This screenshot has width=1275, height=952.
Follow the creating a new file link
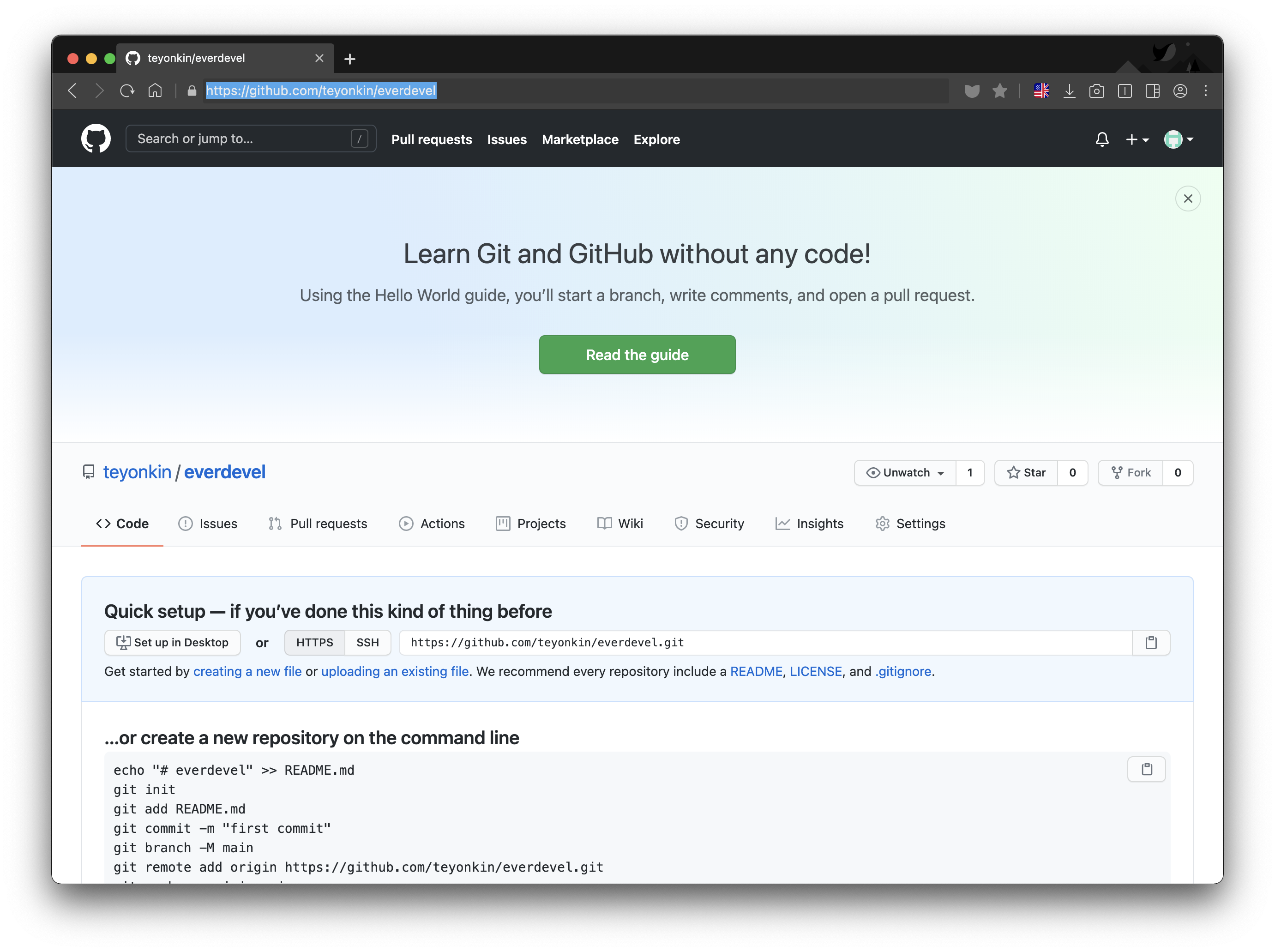click(x=247, y=671)
